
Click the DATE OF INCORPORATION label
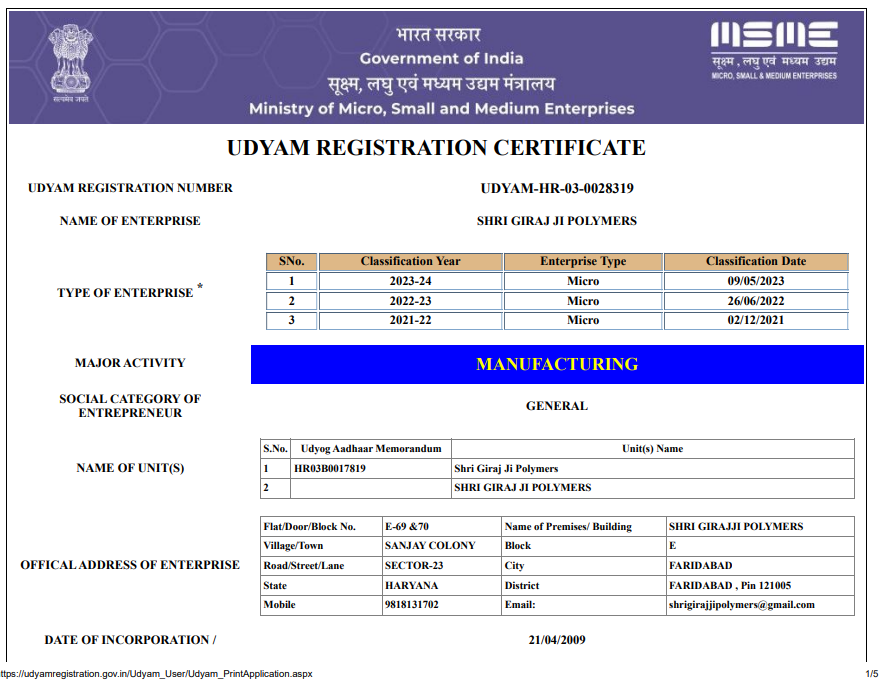[130, 640]
